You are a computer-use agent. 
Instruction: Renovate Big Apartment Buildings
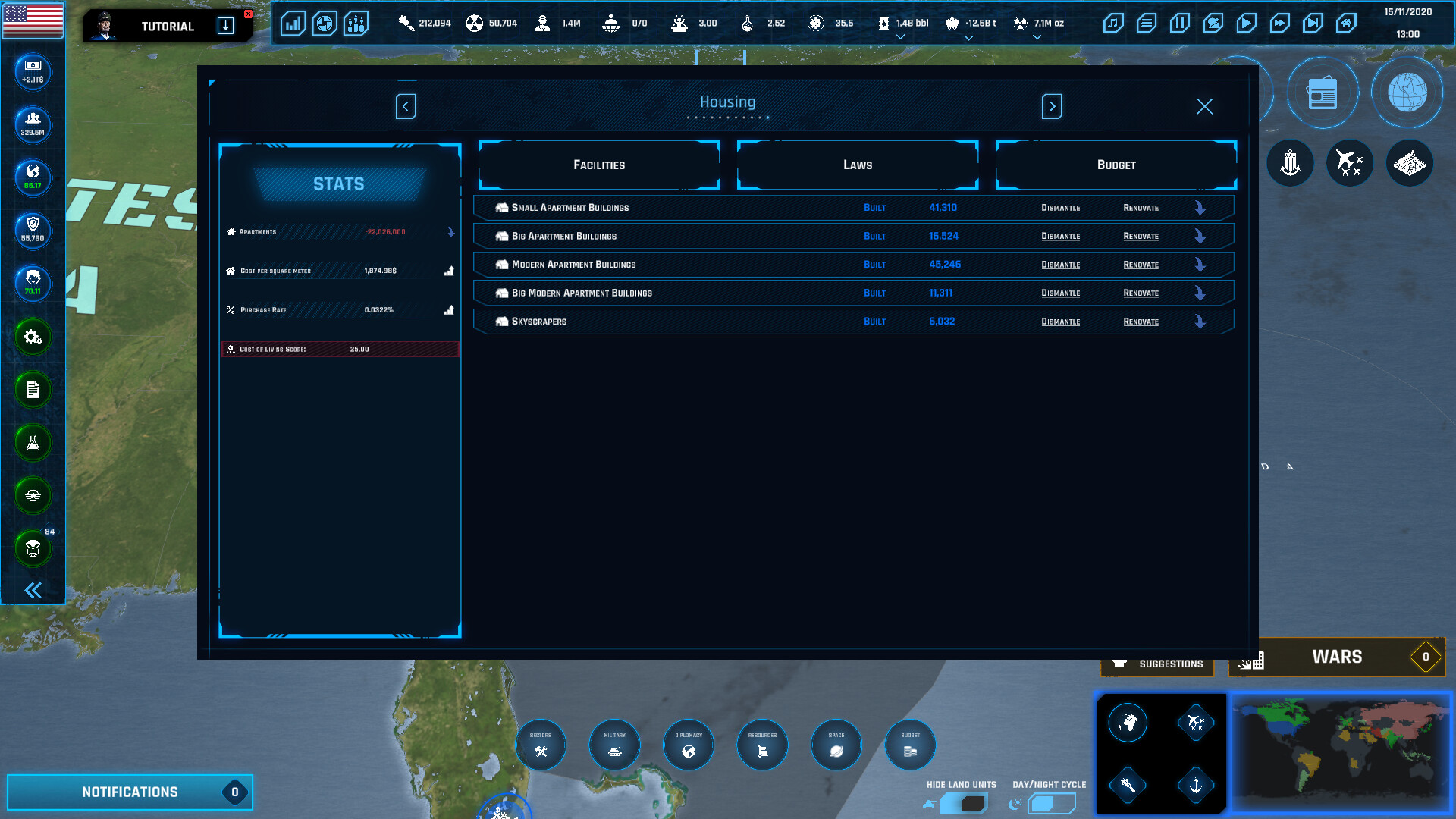point(1141,237)
